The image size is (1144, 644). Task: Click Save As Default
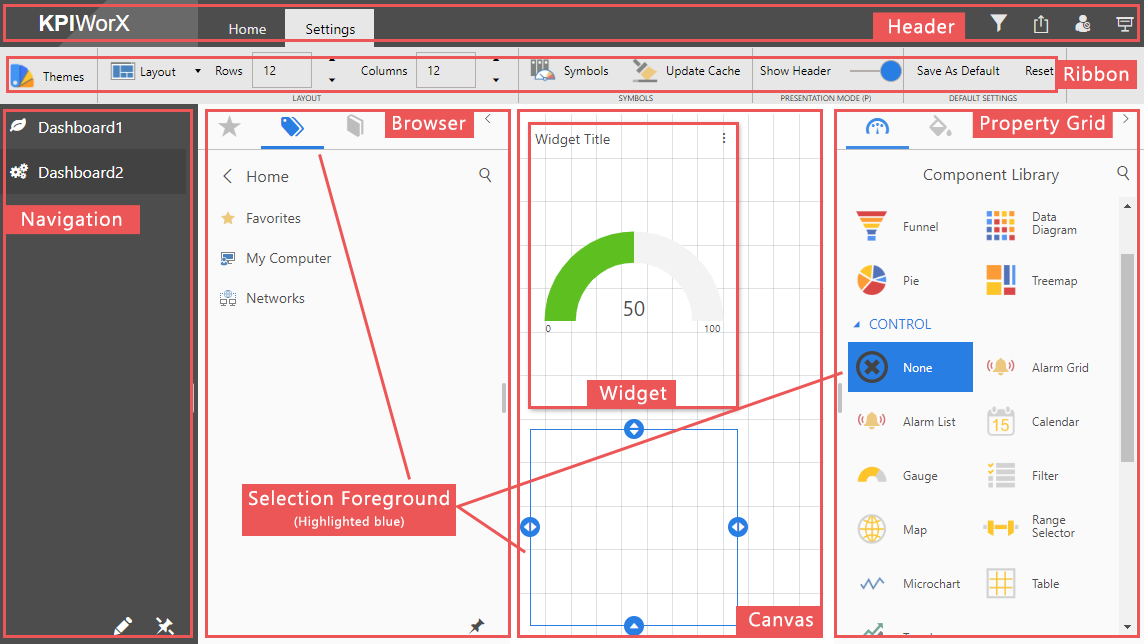tap(958, 71)
